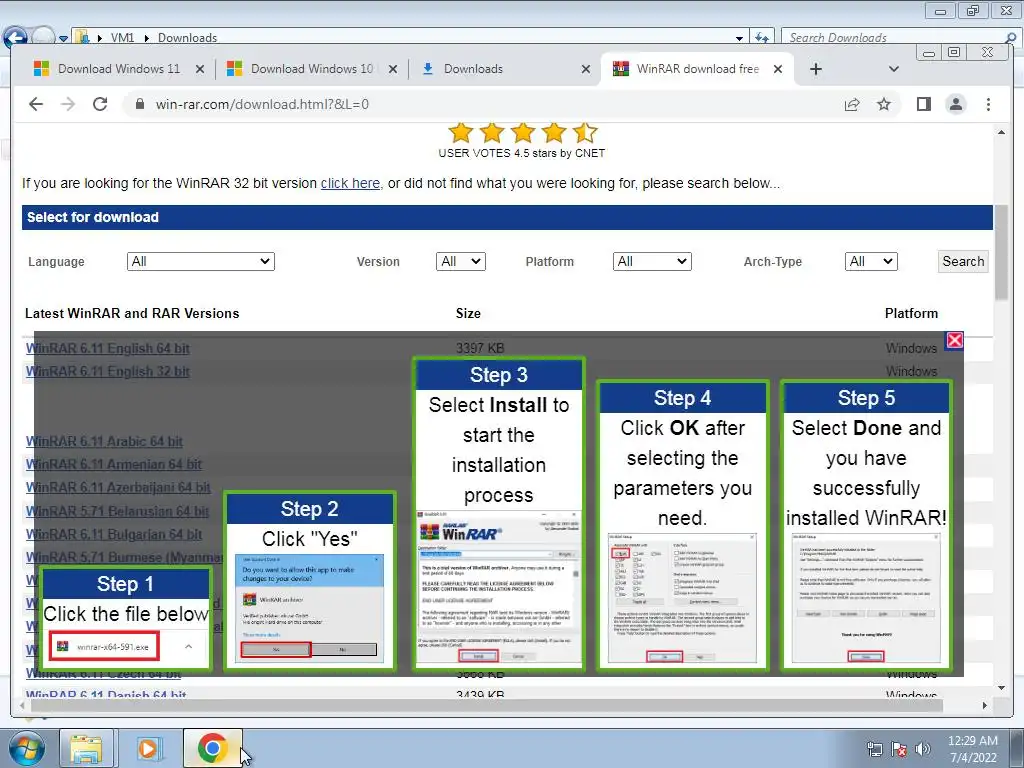Click WinRAR 6.11 English 32 bit link
The image size is (1024, 768).
point(108,372)
